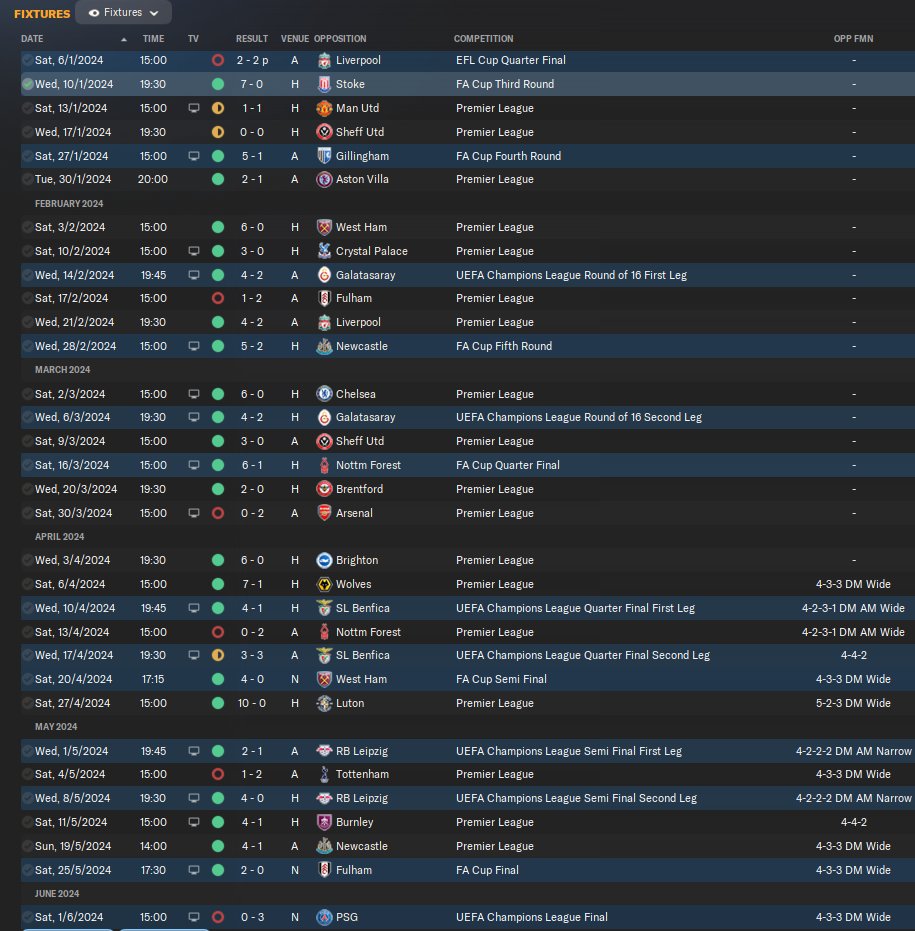Toggle the checkmark on PSG 1/6/2024 row
The width and height of the screenshot is (915, 931).
click(x=27, y=917)
